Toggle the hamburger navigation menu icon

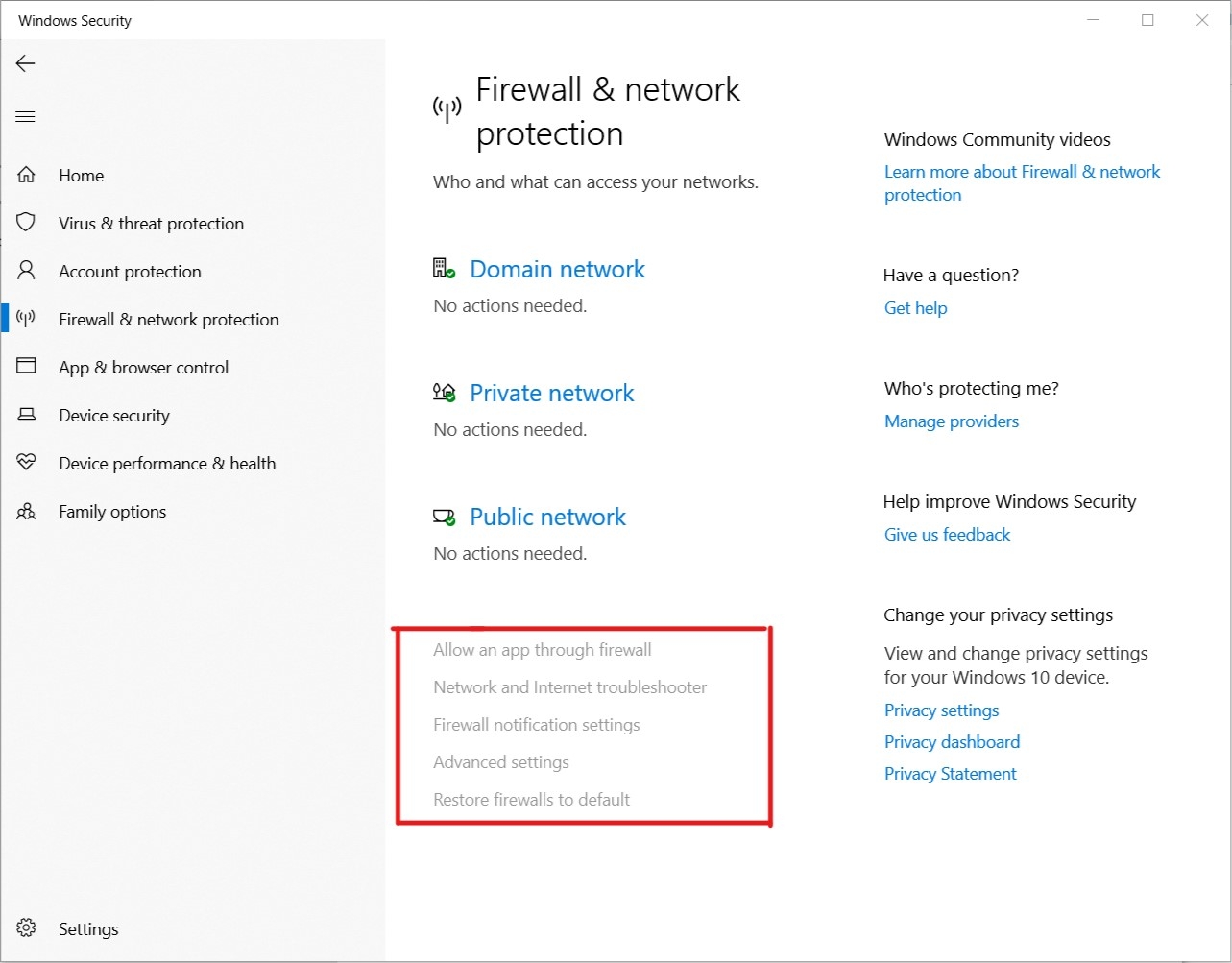tap(26, 117)
